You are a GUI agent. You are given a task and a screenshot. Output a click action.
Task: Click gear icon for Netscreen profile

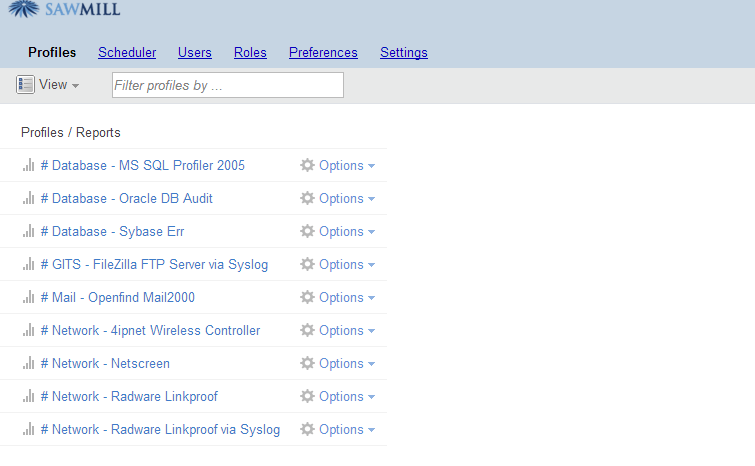point(307,364)
